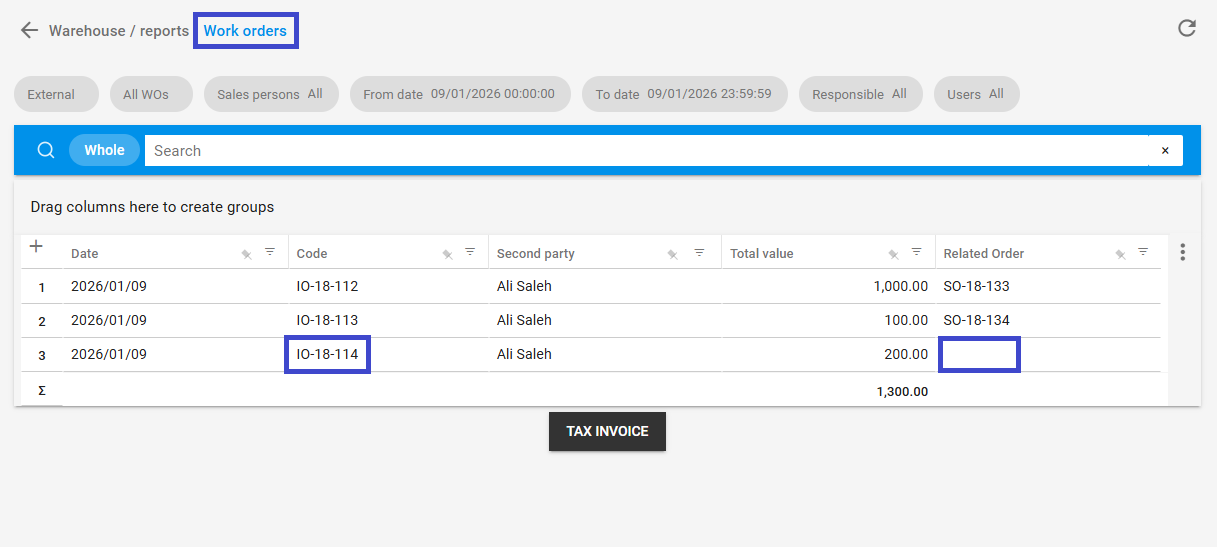
Task: Toggle the External filter chip
Action: click(x=56, y=94)
